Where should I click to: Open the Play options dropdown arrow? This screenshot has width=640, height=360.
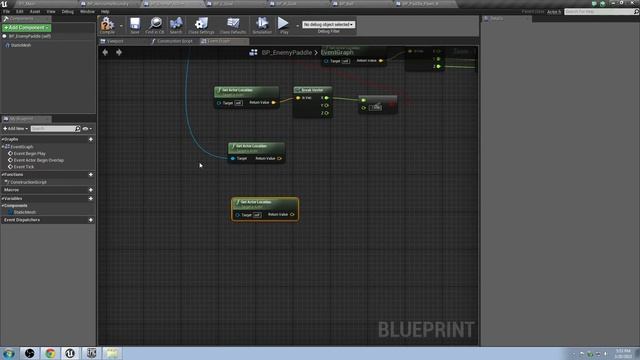[297, 26]
